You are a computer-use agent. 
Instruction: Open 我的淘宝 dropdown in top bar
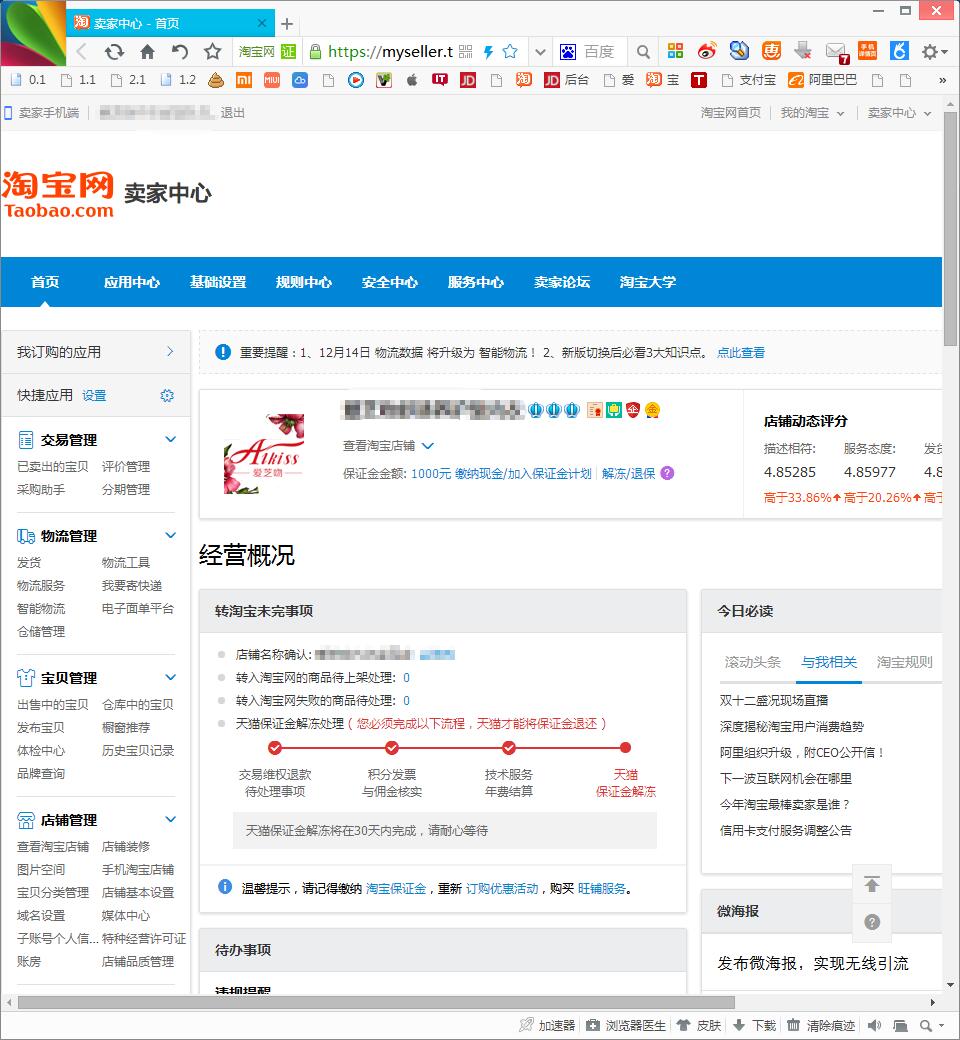click(x=812, y=113)
